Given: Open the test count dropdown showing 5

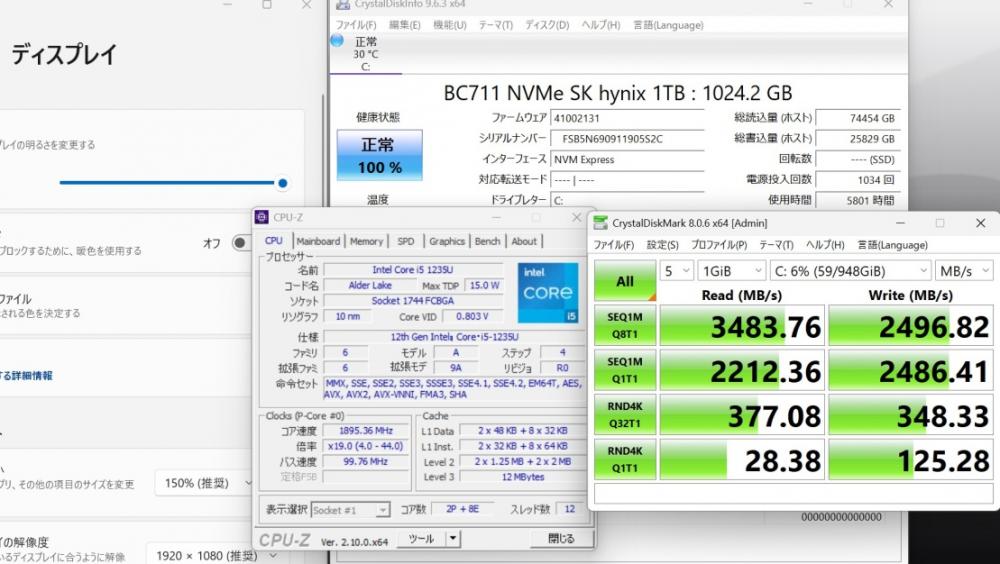Looking at the screenshot, I should [677, 271].
